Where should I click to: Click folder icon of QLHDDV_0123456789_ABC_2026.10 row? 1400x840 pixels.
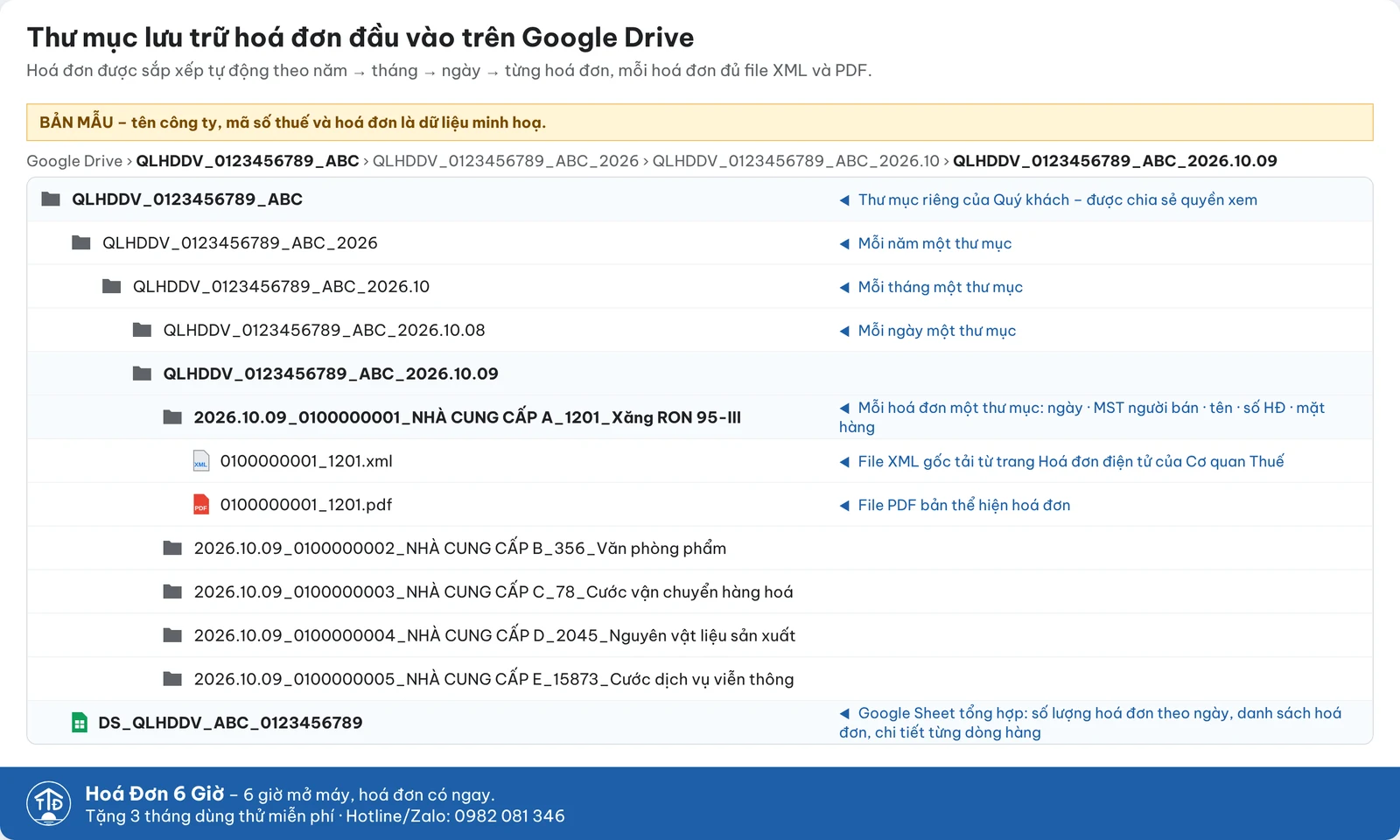(x=112, y=286)
